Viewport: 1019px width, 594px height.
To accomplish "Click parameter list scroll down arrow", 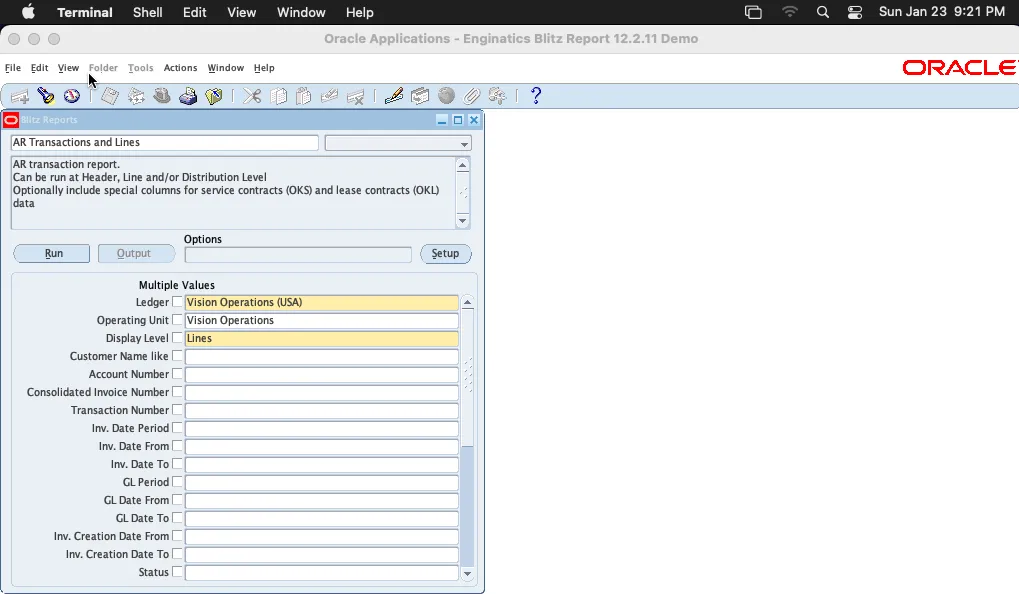I will (467, 574).
